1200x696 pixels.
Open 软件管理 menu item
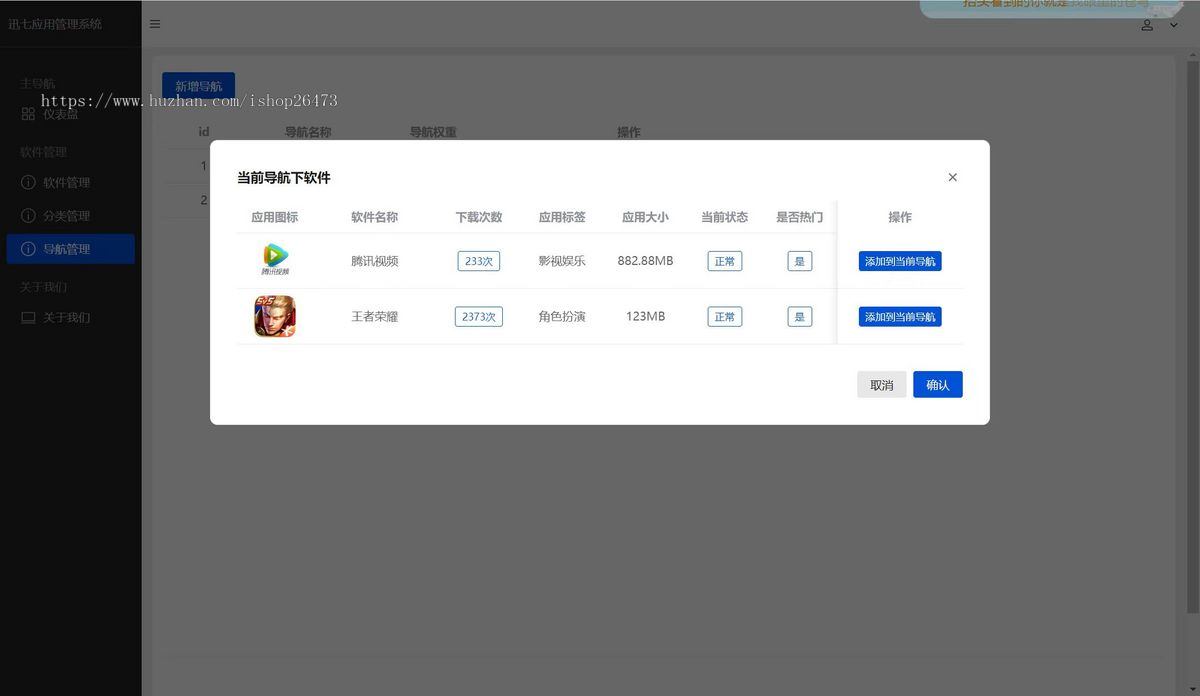[70, 182]
